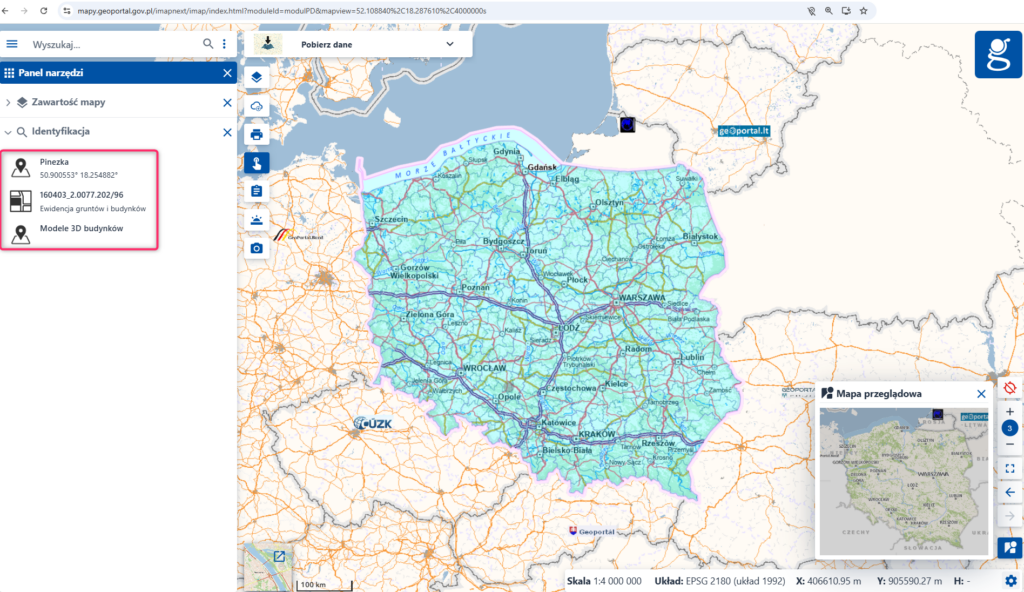Open the clipboard report tool
The height and width of the screenshot is (592, 1024).
click(x=257, y=191)
